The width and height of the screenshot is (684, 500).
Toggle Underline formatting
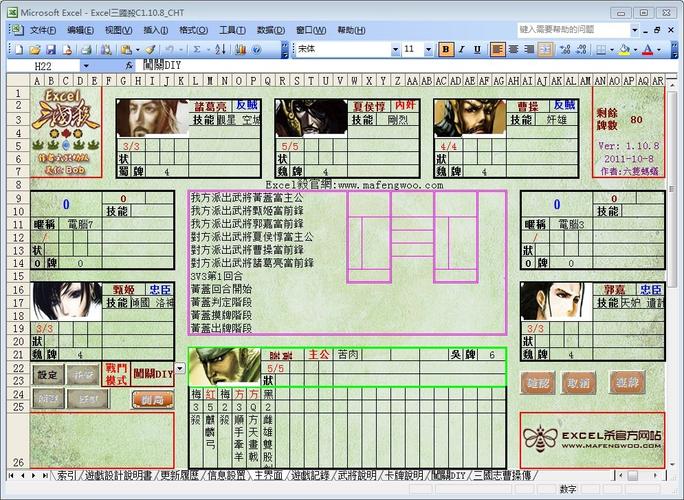click(x=477, y=48)
